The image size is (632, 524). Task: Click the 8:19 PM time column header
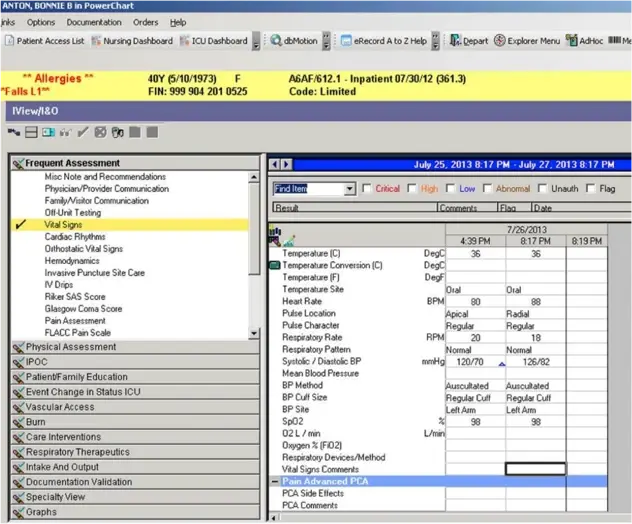tap(586, 241)
